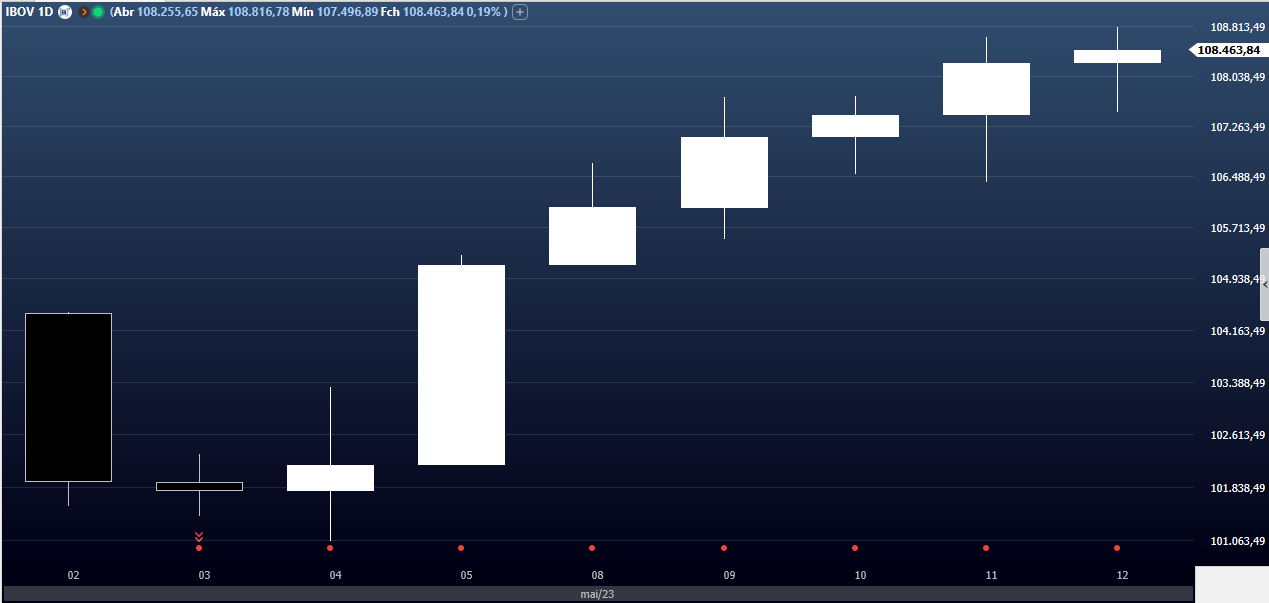
Task: Expand the red double chevron above day 03
Action: coord(199,536)
